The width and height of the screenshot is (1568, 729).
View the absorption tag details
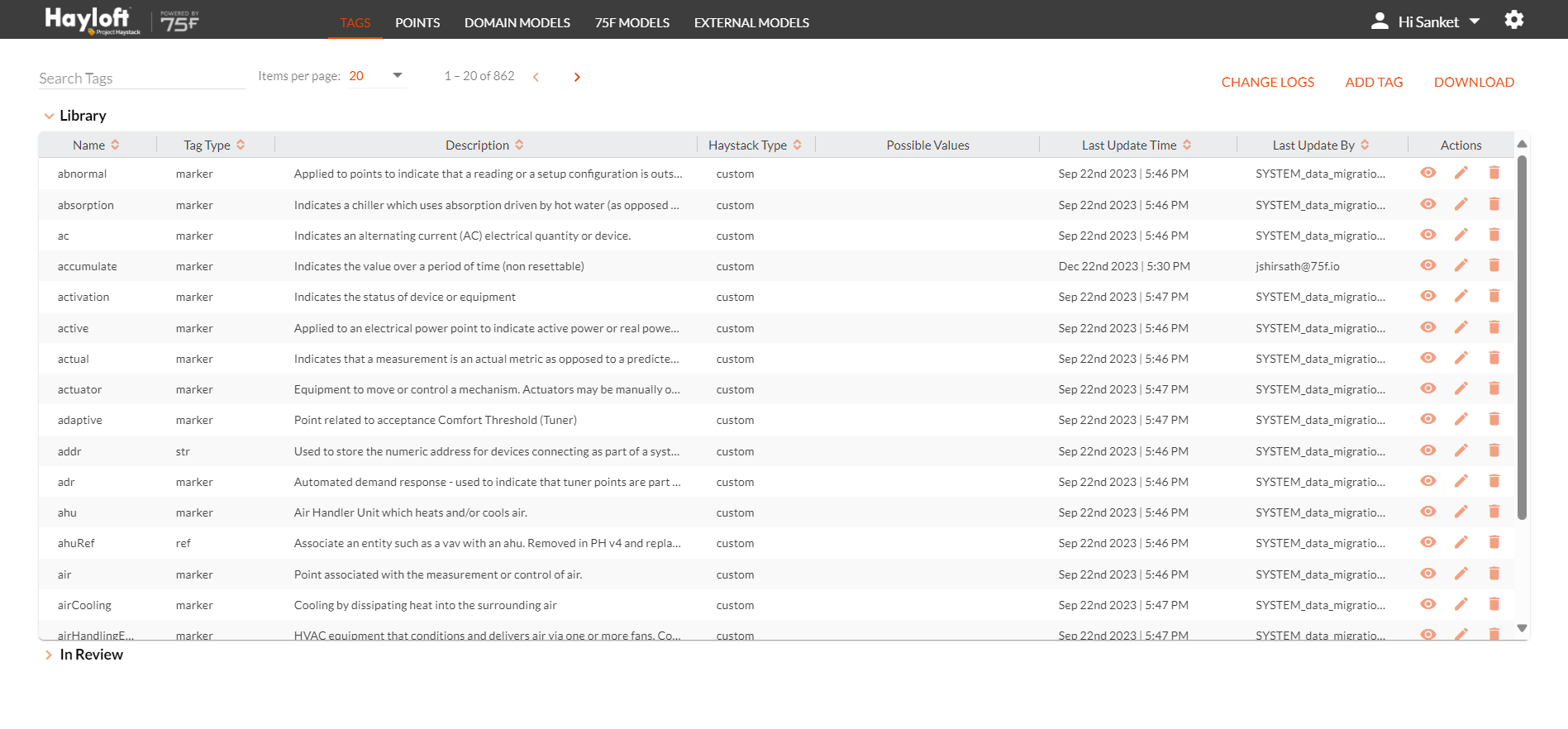[x=1428, y=204]
